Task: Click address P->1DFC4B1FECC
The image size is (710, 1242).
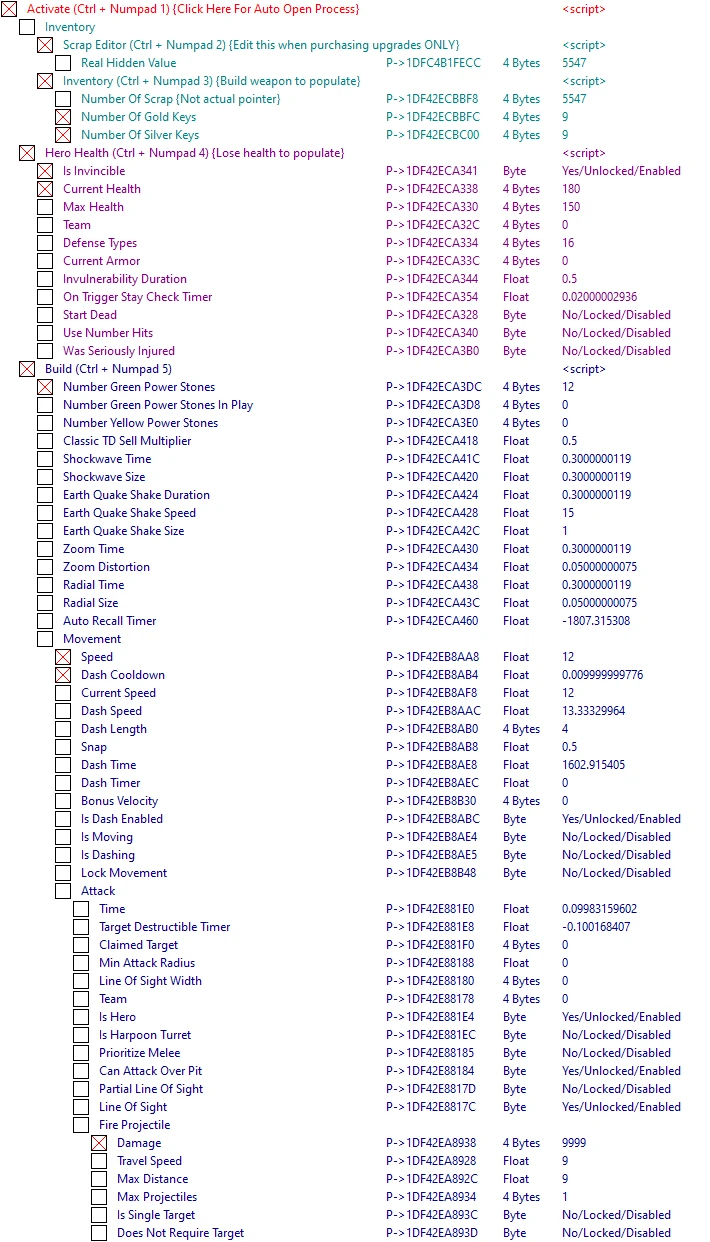Action: [433, 63]
